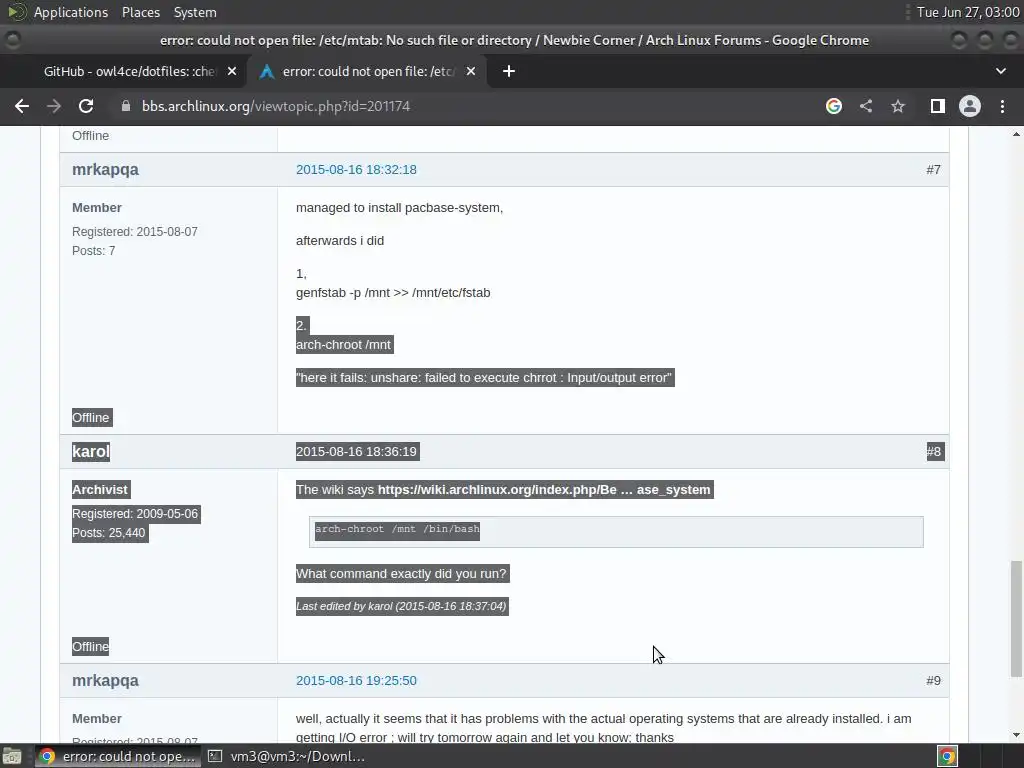Click username mrkapqa in post #7
Screen dimensions: 1024x768
click(x=105, y=170)
